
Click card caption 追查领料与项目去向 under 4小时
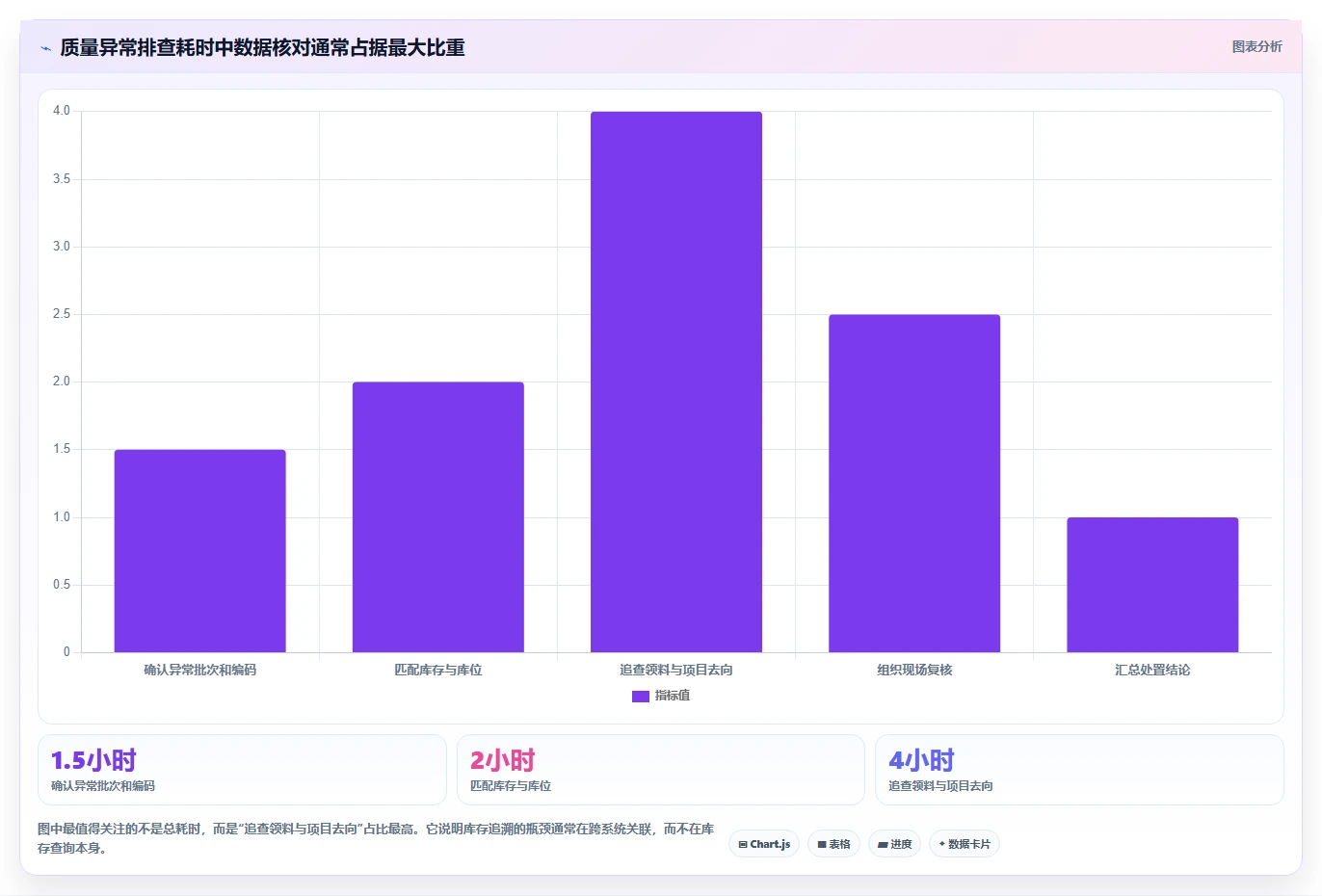click(x=940, y=786)
